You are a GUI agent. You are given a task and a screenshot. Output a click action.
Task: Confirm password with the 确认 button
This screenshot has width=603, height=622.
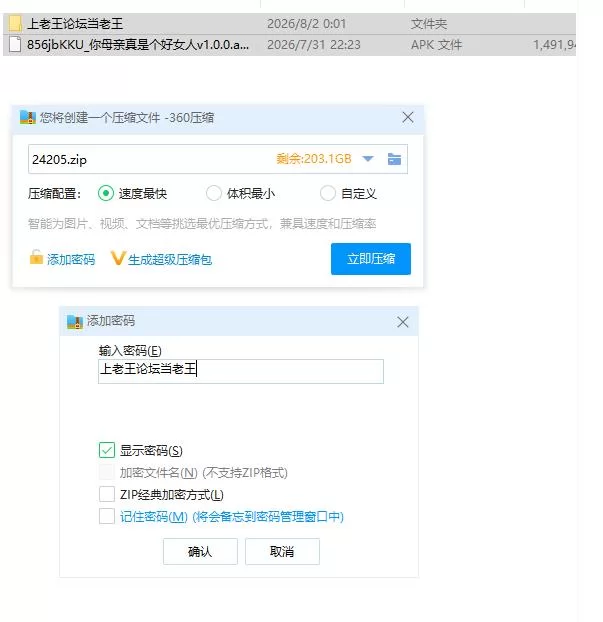(200, 551)
